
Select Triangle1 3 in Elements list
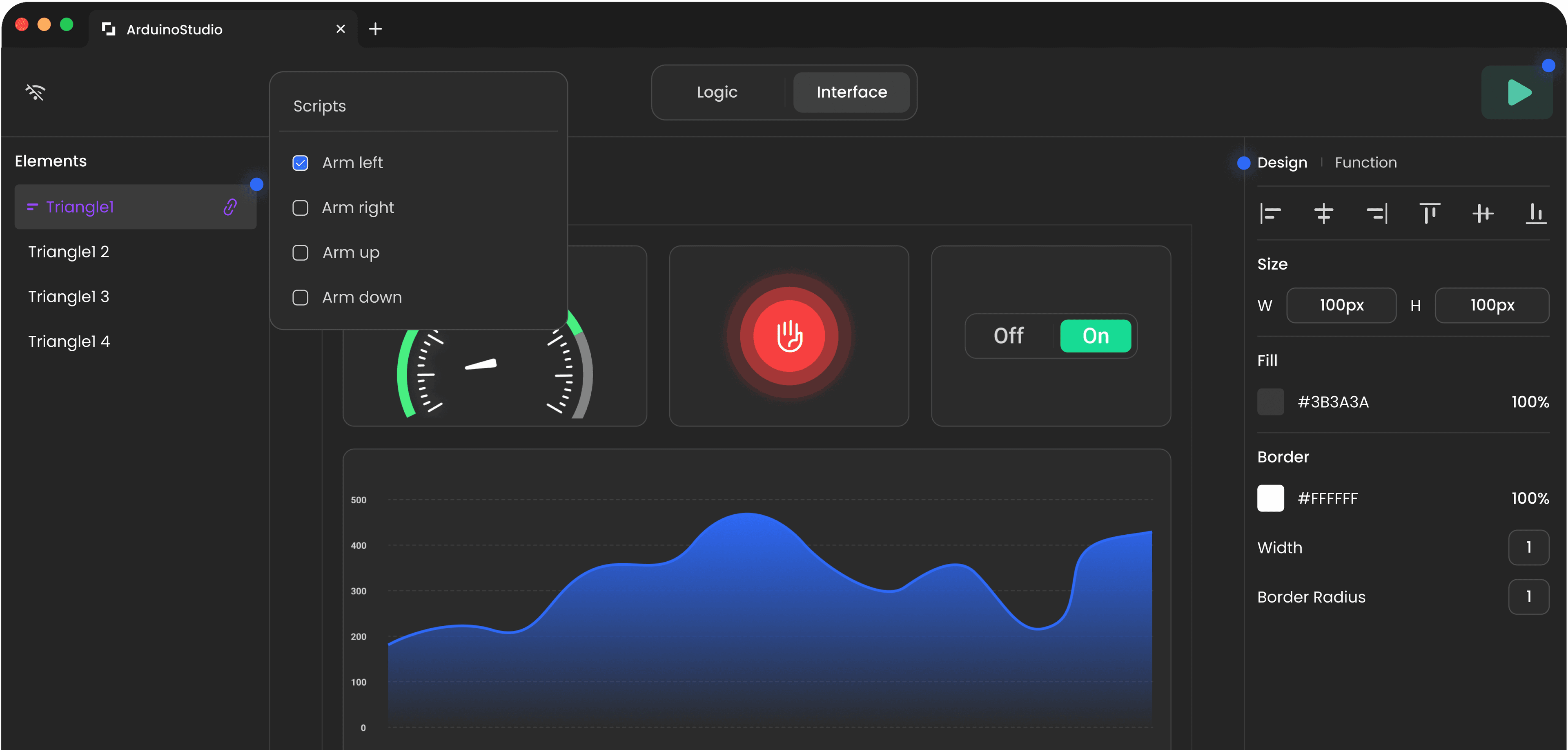pos(69,297)
